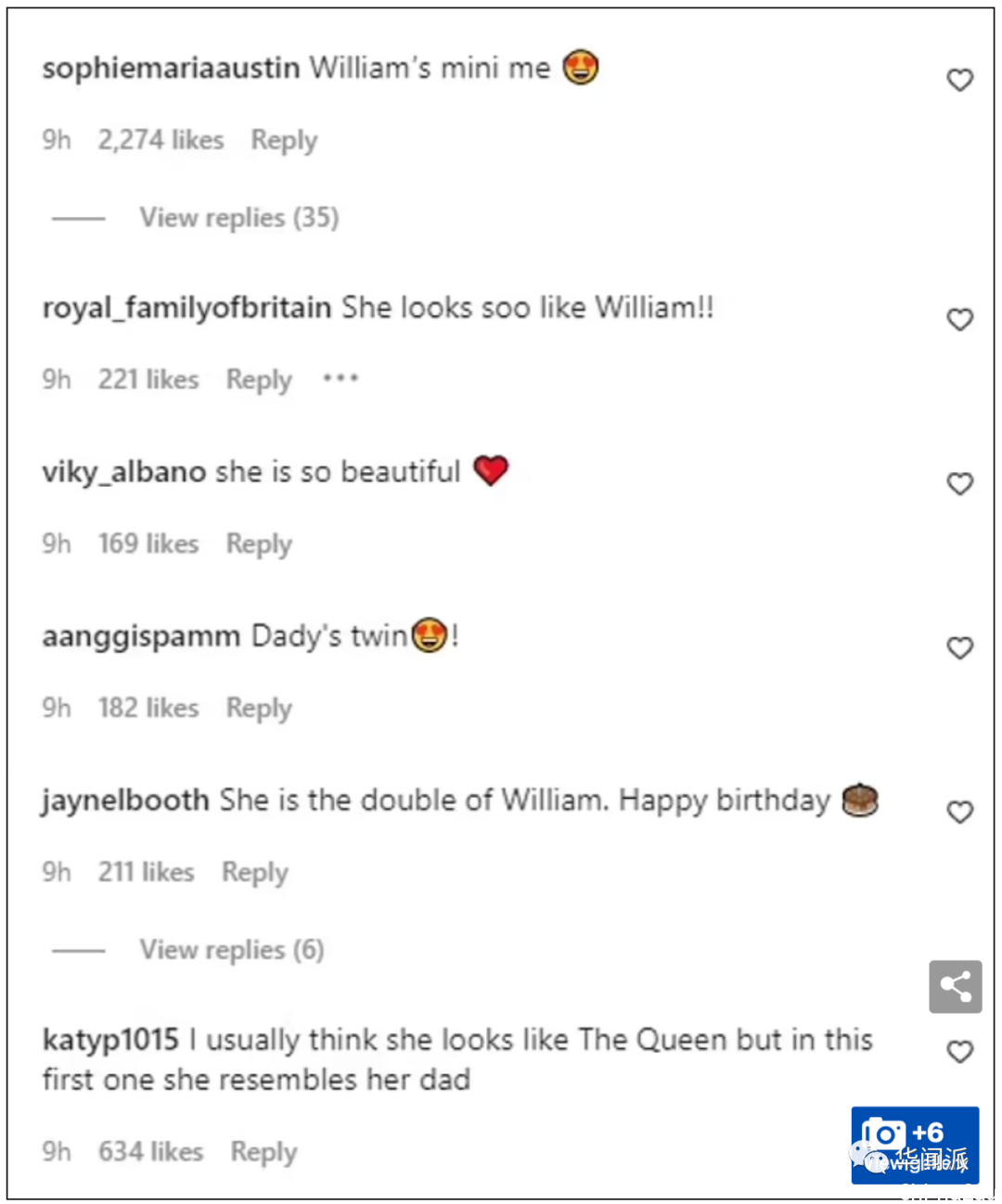Expand View replies (6)

232,950
